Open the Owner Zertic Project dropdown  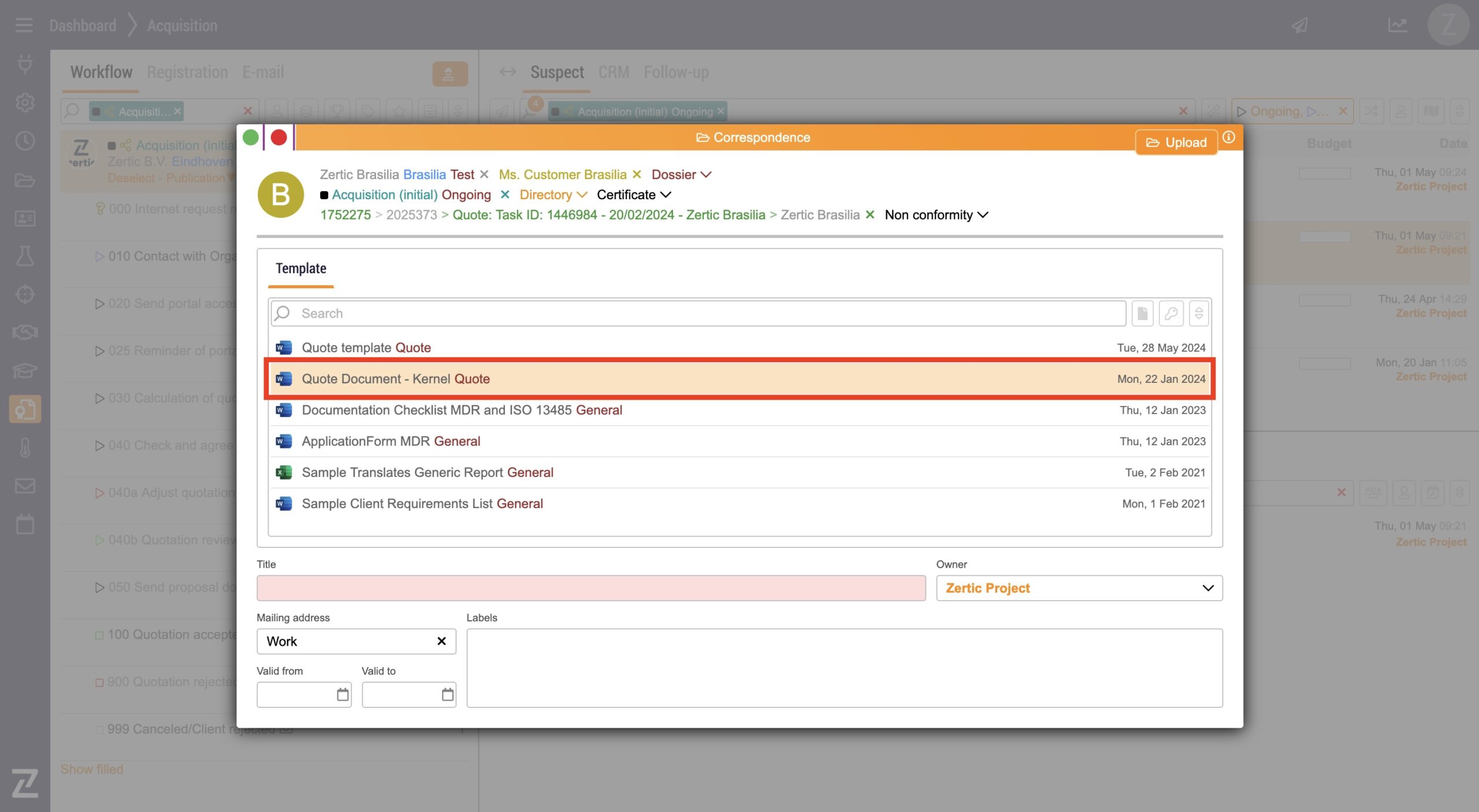pos(1079,588)
